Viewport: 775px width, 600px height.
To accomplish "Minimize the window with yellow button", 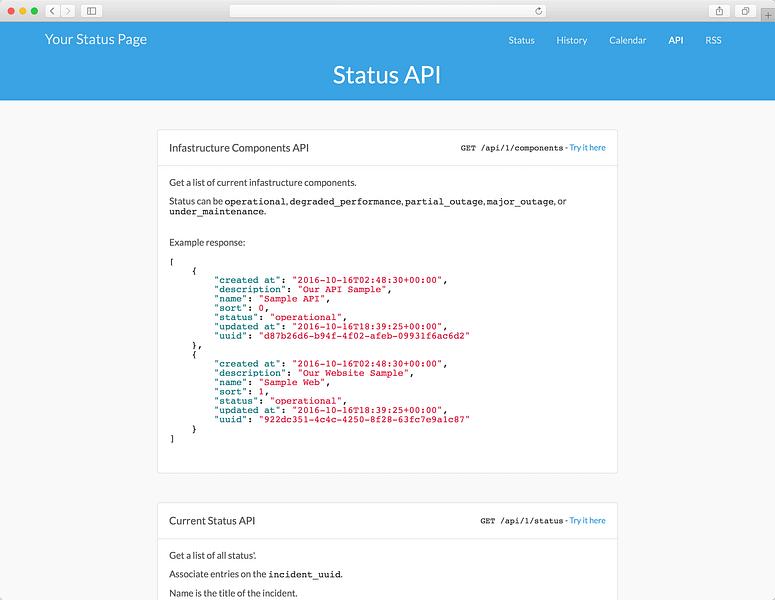I will click(23, 11).
